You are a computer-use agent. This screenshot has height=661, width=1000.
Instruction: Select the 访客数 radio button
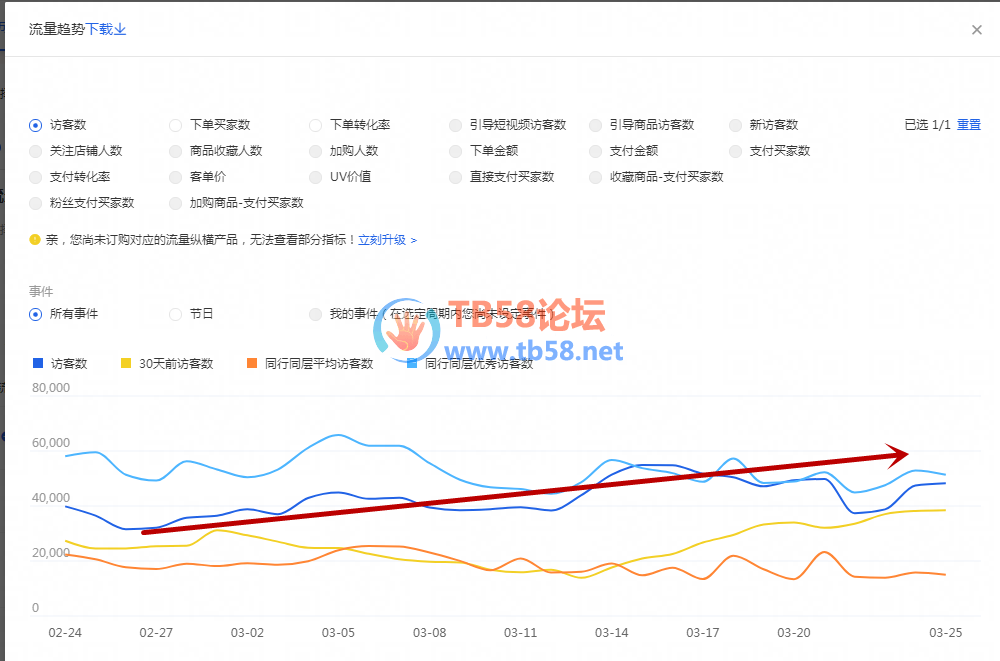36,125
